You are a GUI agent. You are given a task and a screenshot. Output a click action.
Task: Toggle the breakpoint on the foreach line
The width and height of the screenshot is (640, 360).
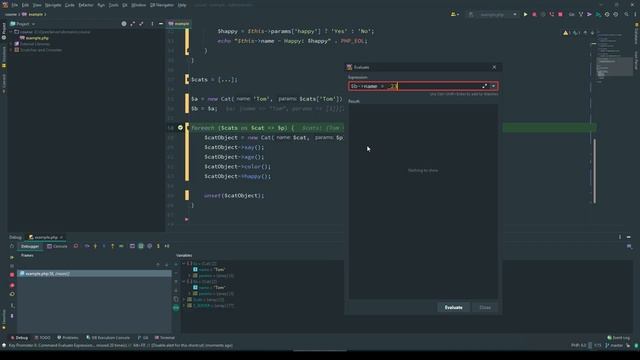pyautogui.click(x=180, y=128)
